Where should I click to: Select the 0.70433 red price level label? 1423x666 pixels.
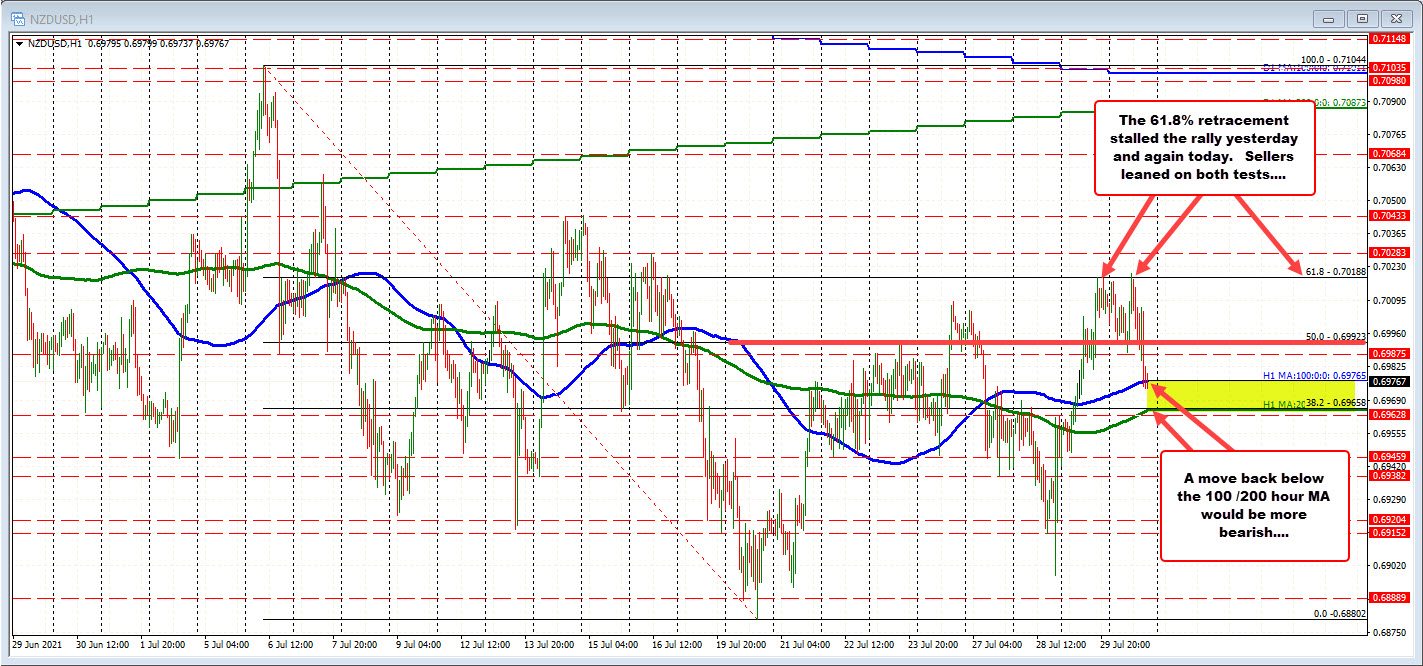[1390, 216]
